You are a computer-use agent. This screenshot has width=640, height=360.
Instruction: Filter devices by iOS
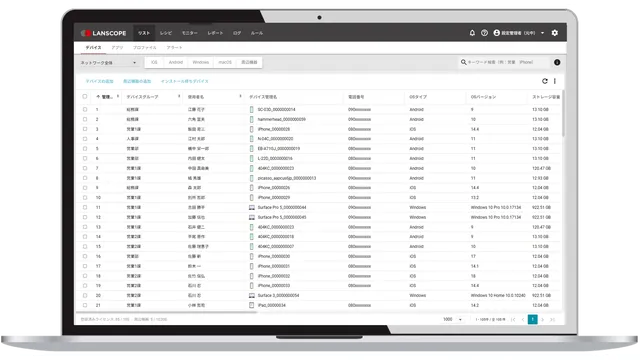point(154,62)
